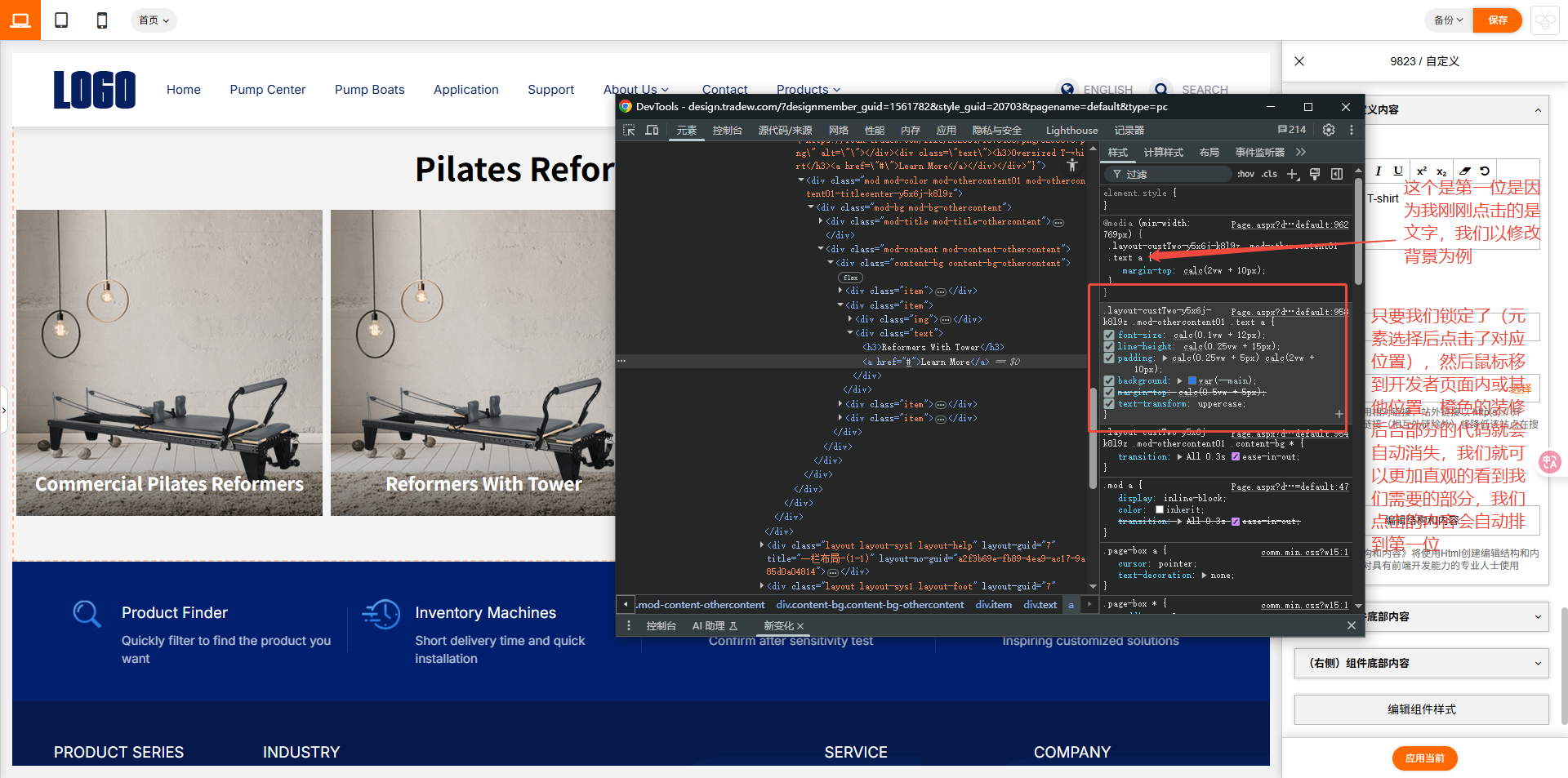
Task: Click the bee assistant icon
Action: (x=1545, y=20)
